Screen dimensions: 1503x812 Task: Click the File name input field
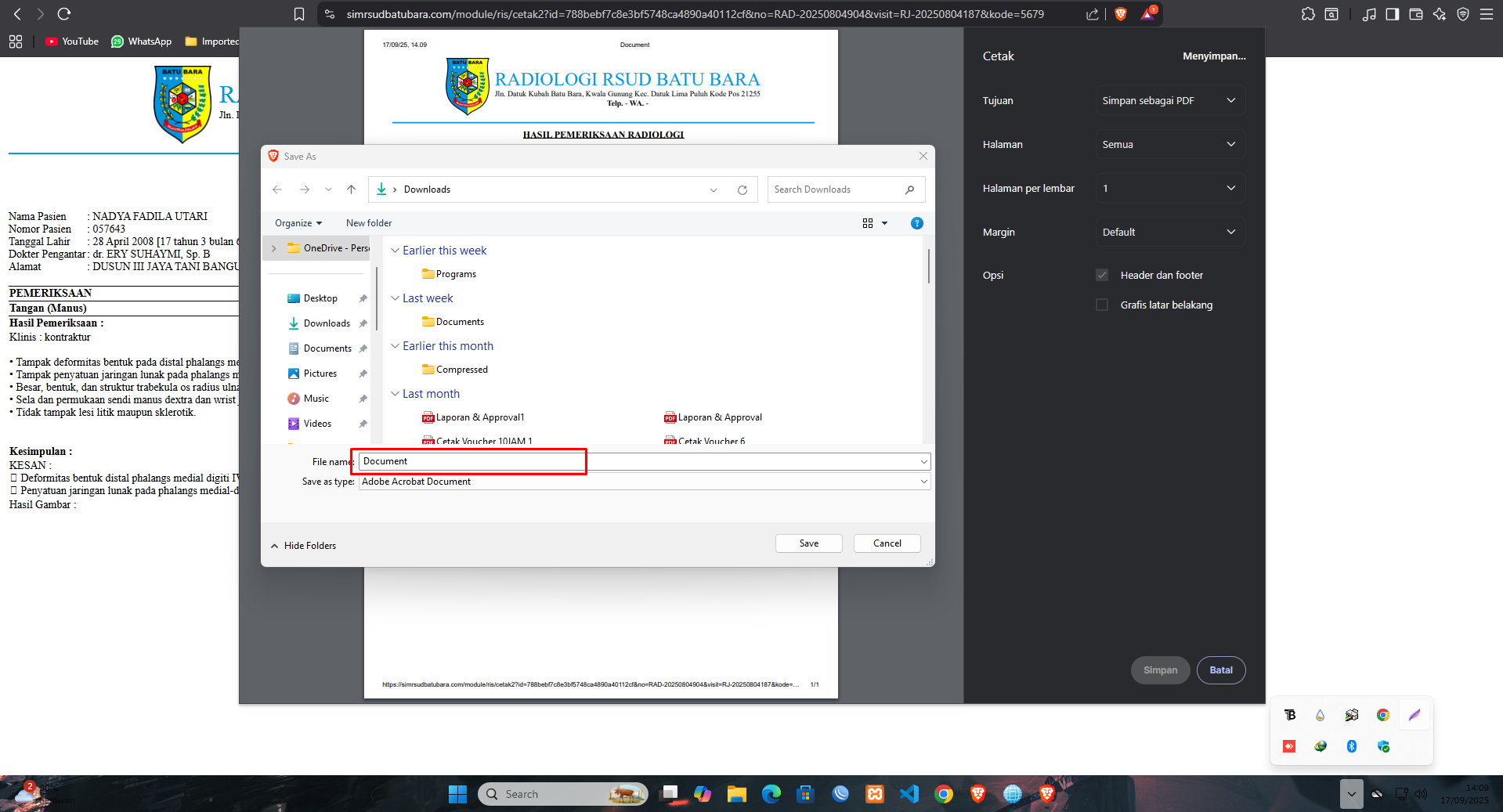point(645,461)
